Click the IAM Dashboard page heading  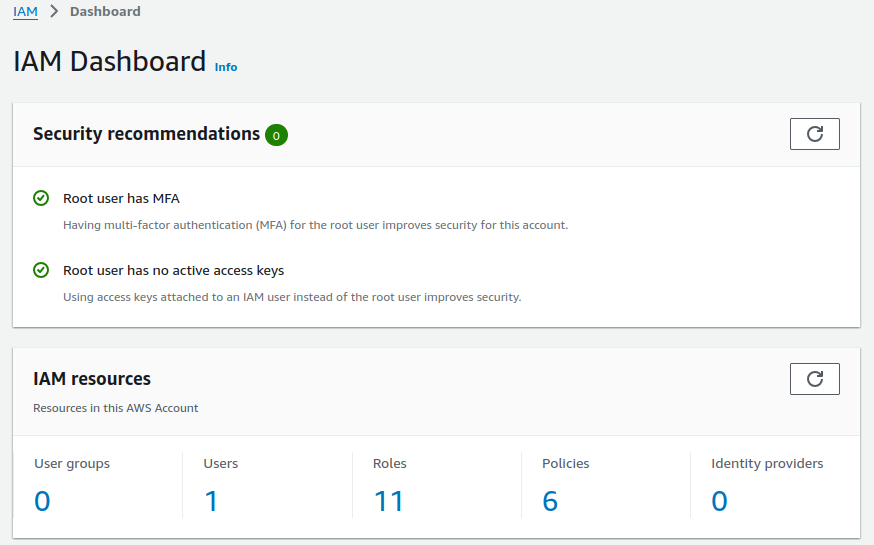pyautogui.click(x=110, y=61)
